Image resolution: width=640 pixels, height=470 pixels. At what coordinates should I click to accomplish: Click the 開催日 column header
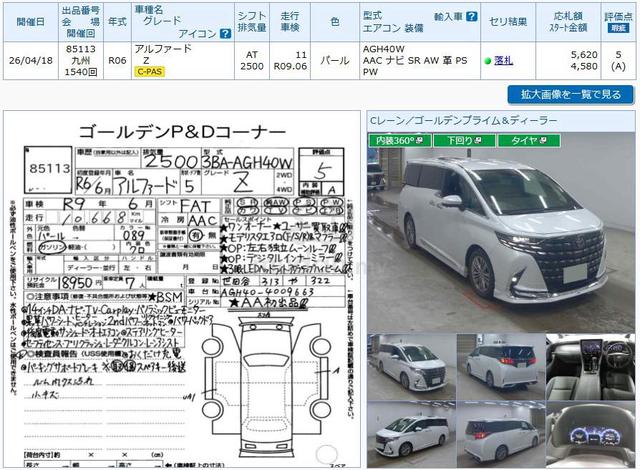[x=31, y=22]
